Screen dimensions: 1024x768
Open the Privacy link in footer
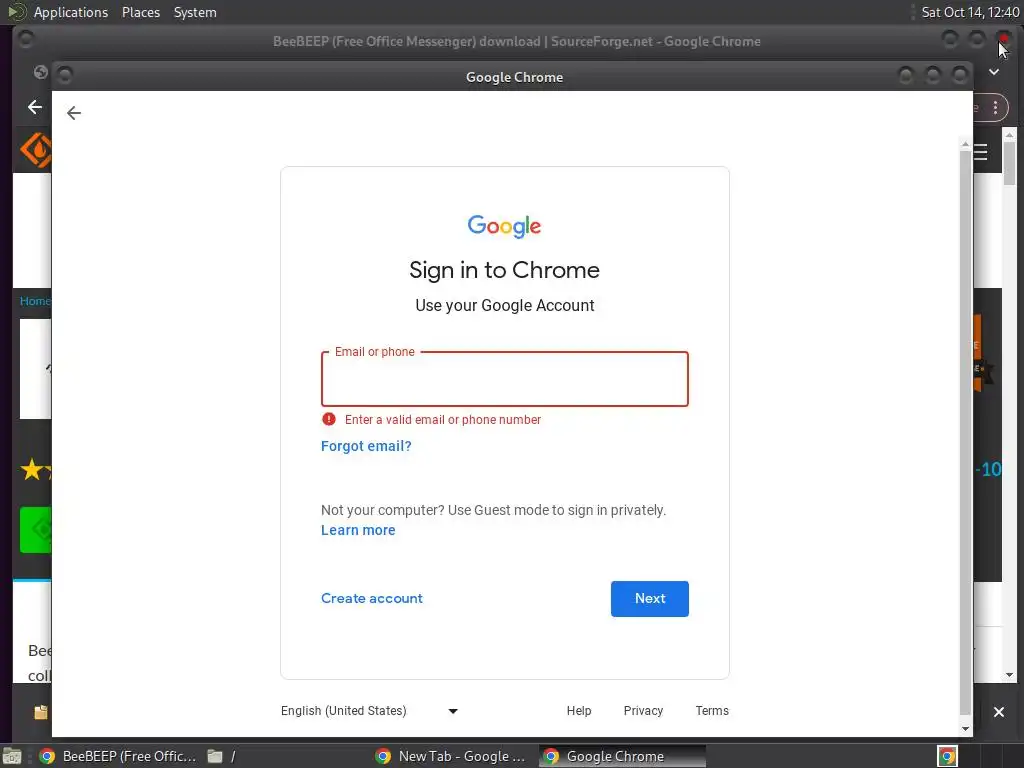[643, 711]
